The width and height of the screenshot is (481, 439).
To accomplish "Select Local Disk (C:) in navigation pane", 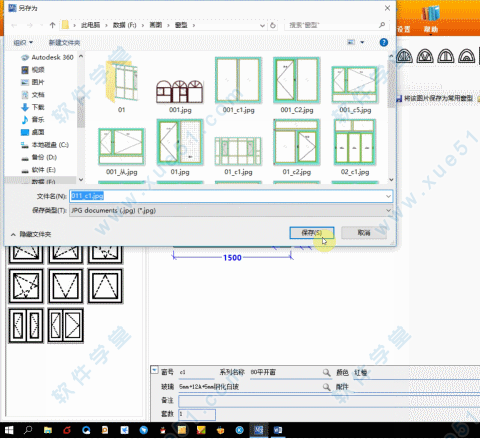I will (x=45, y=145).
